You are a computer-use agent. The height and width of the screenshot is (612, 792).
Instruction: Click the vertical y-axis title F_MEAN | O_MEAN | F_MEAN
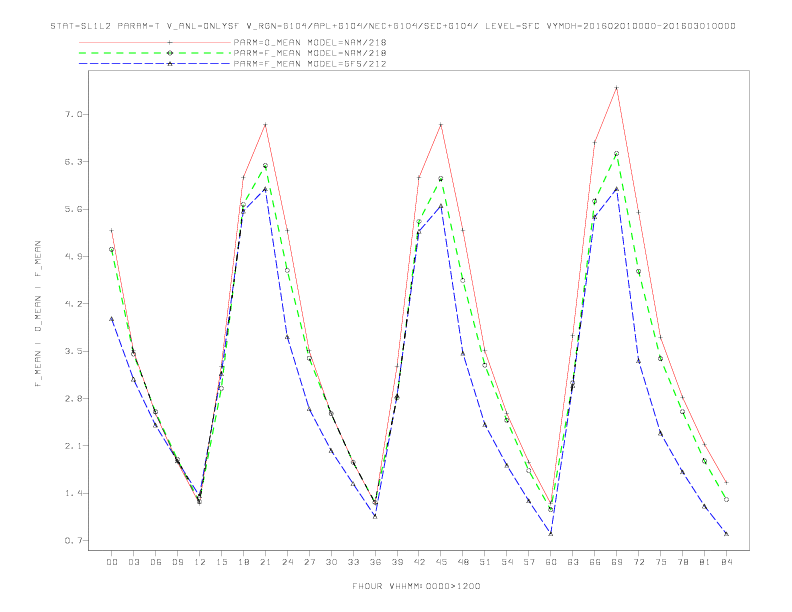[x=38, y=314]
